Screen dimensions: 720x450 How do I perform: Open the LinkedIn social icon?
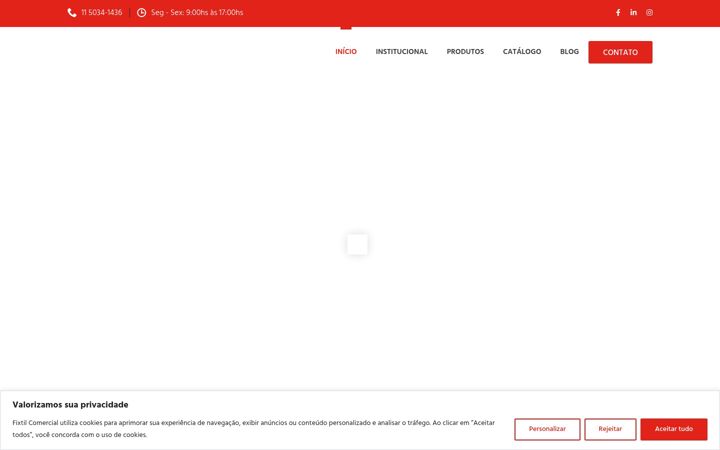633,12
